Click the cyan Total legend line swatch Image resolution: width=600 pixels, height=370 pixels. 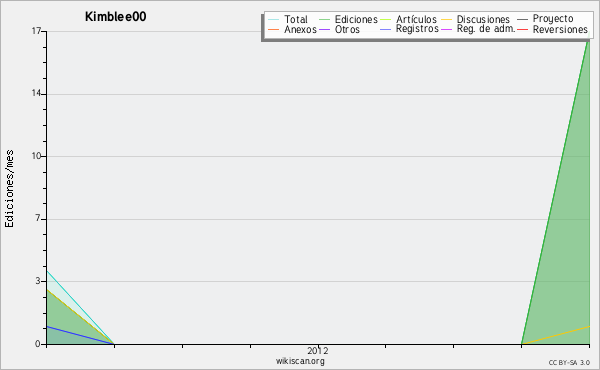click(274, 19)
